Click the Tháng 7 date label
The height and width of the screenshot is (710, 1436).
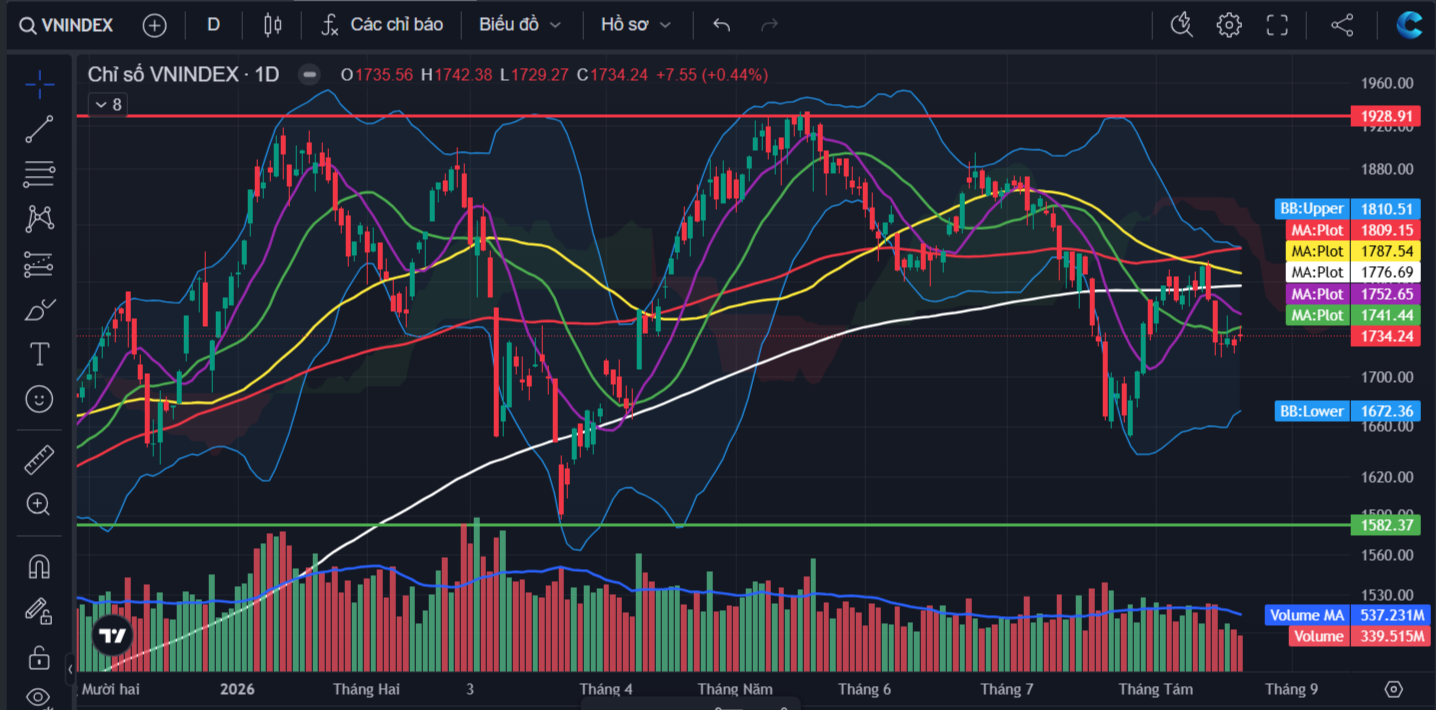coord(1007,689)
